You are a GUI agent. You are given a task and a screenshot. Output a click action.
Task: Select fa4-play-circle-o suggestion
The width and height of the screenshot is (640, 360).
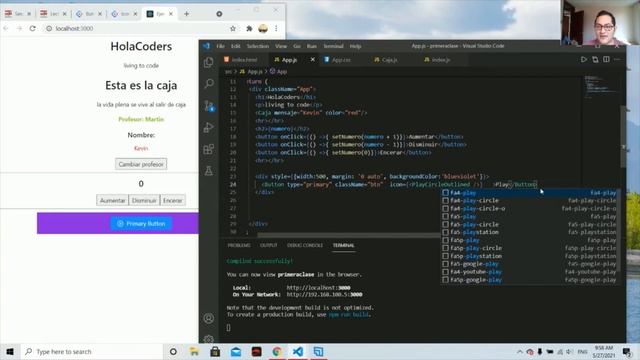coord(530,209)
